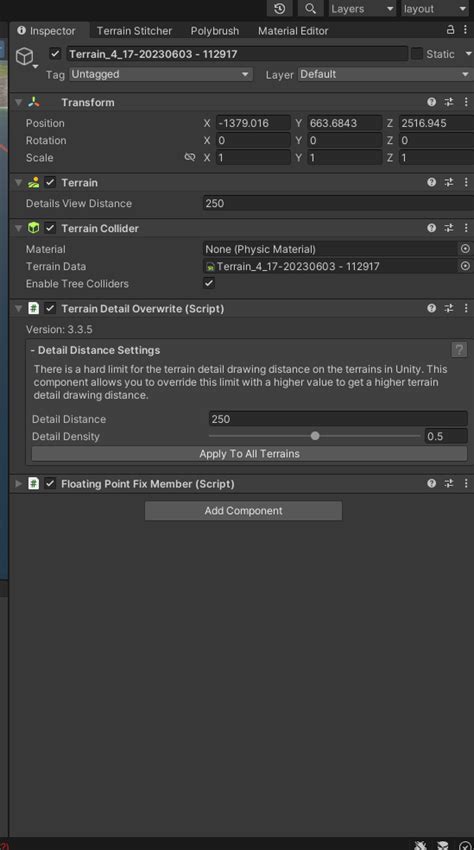Open Terrain component help icon
The image size is (474, 850).
pyautogui.click(x=432, y=182)
